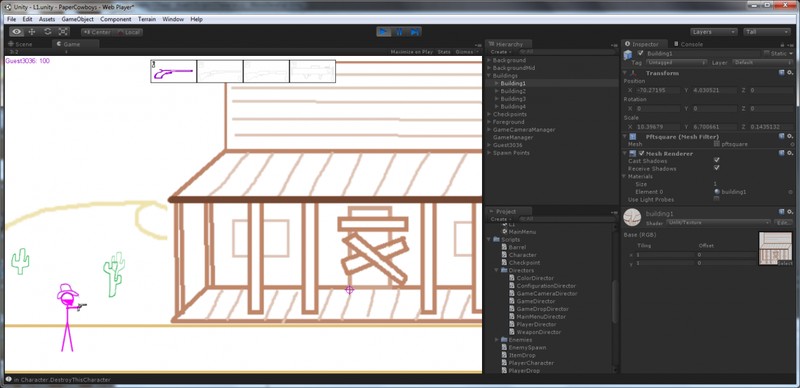Switch to the Scene tab
Screen dimensions: 800x388
tap(20, 44)
